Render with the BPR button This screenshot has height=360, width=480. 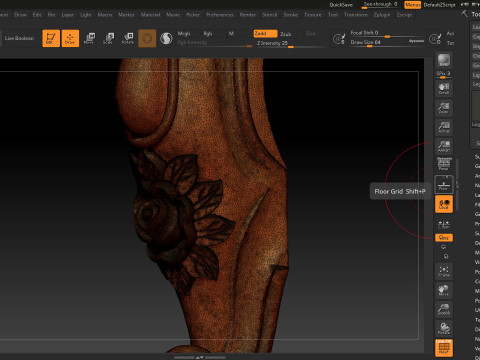click(444, 60)
